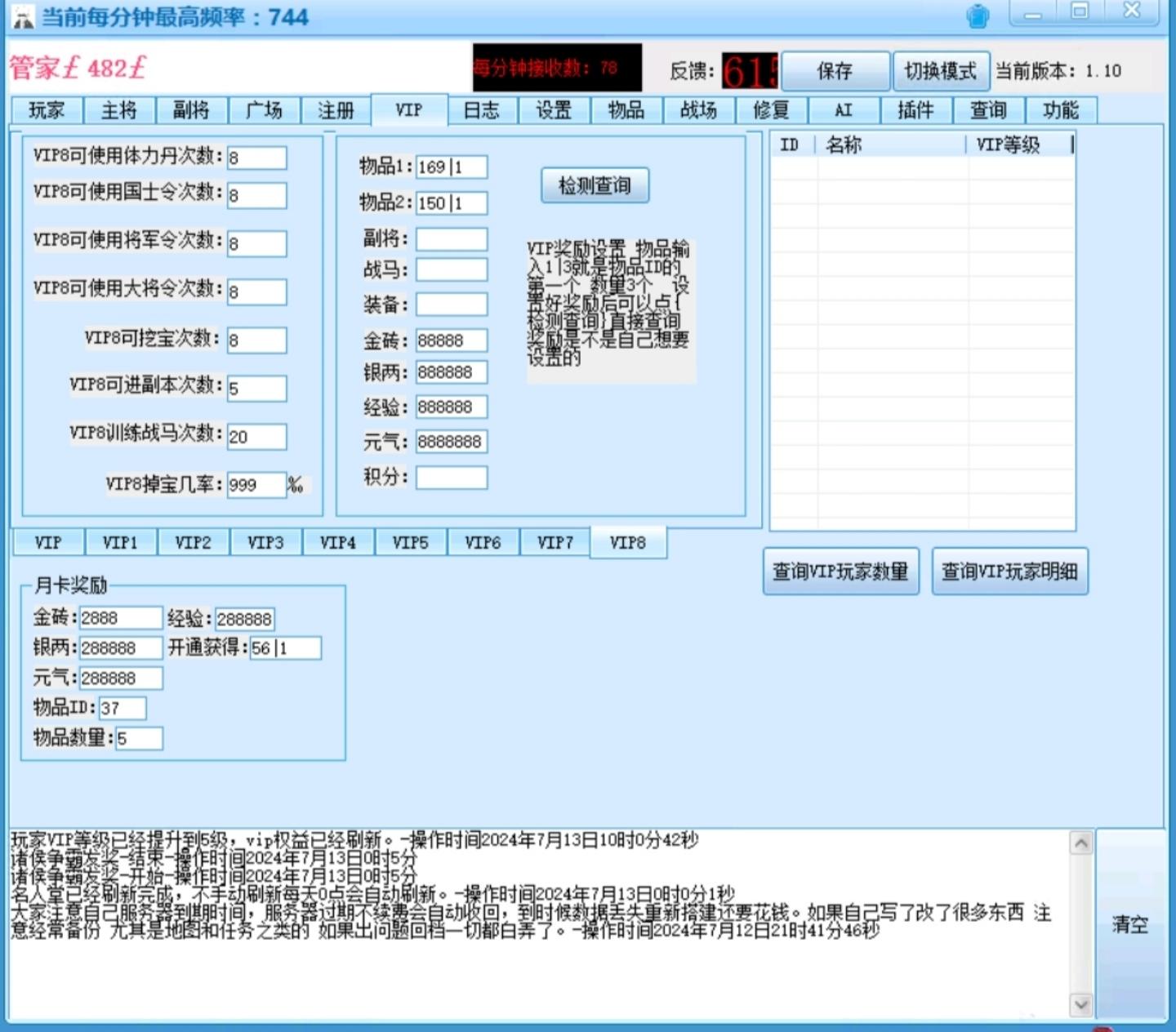Image resolution: width=1176 pixels, height=1032 pixels.
Task: Clear the log with 清空 button
Action: tap(1130, 924)
